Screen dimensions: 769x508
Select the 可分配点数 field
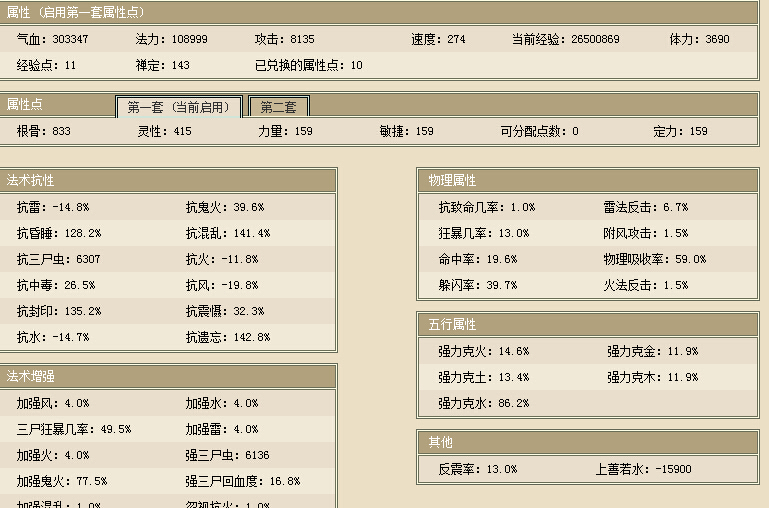point(539,131)
